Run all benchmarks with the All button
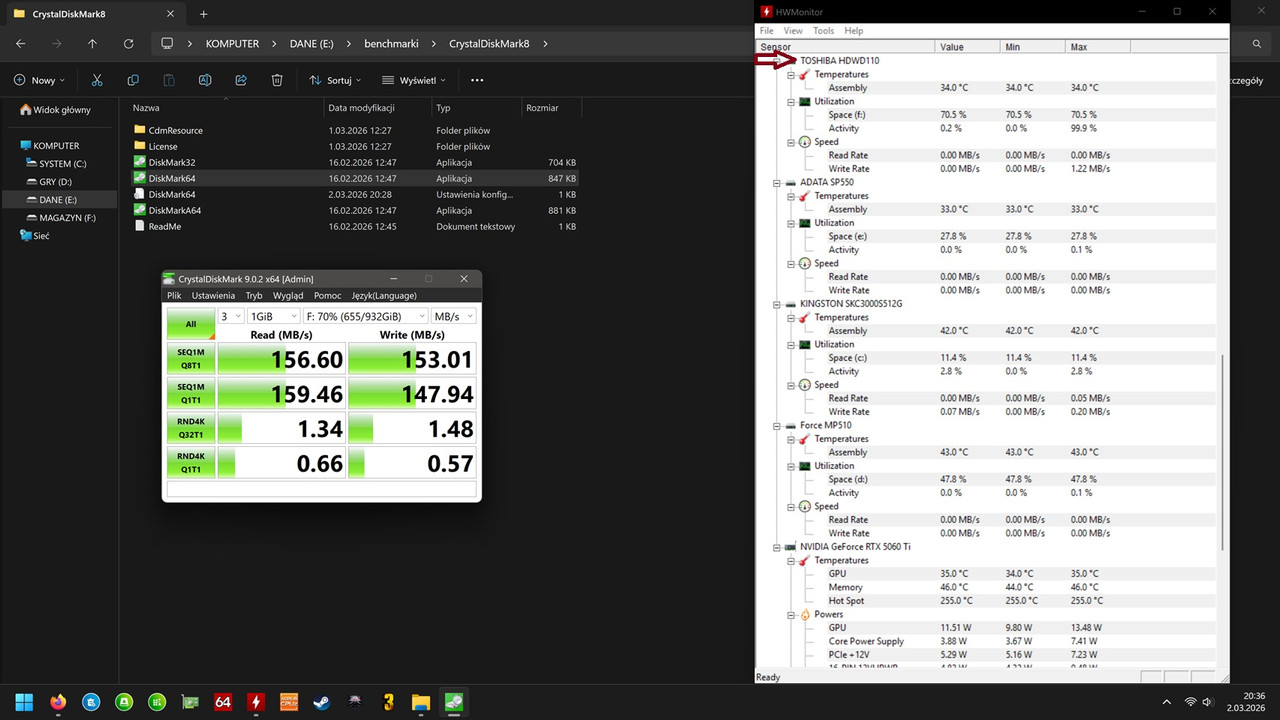 (x=191, y=324)
